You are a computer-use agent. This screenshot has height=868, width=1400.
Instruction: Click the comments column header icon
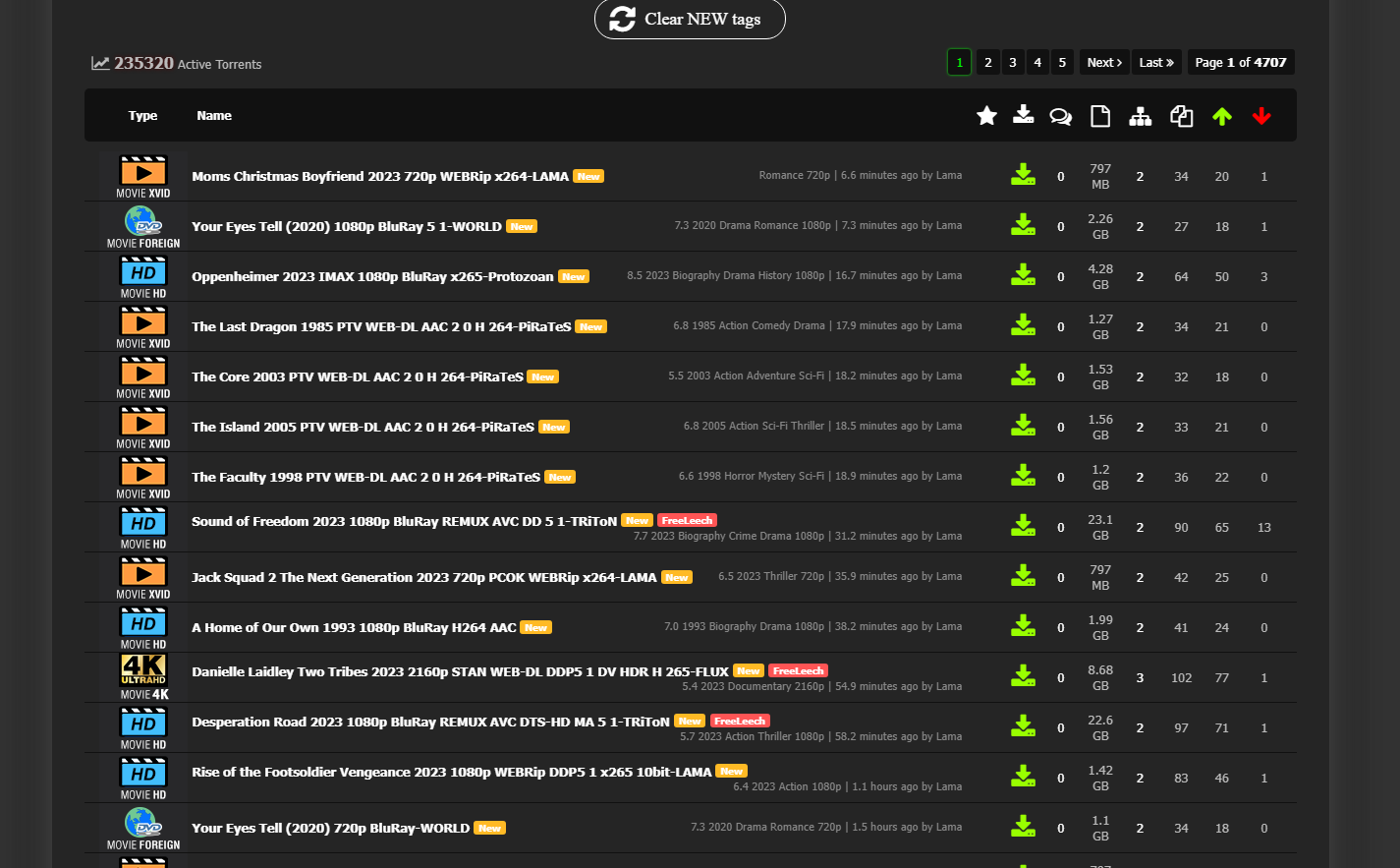[x=1060, y=116]
